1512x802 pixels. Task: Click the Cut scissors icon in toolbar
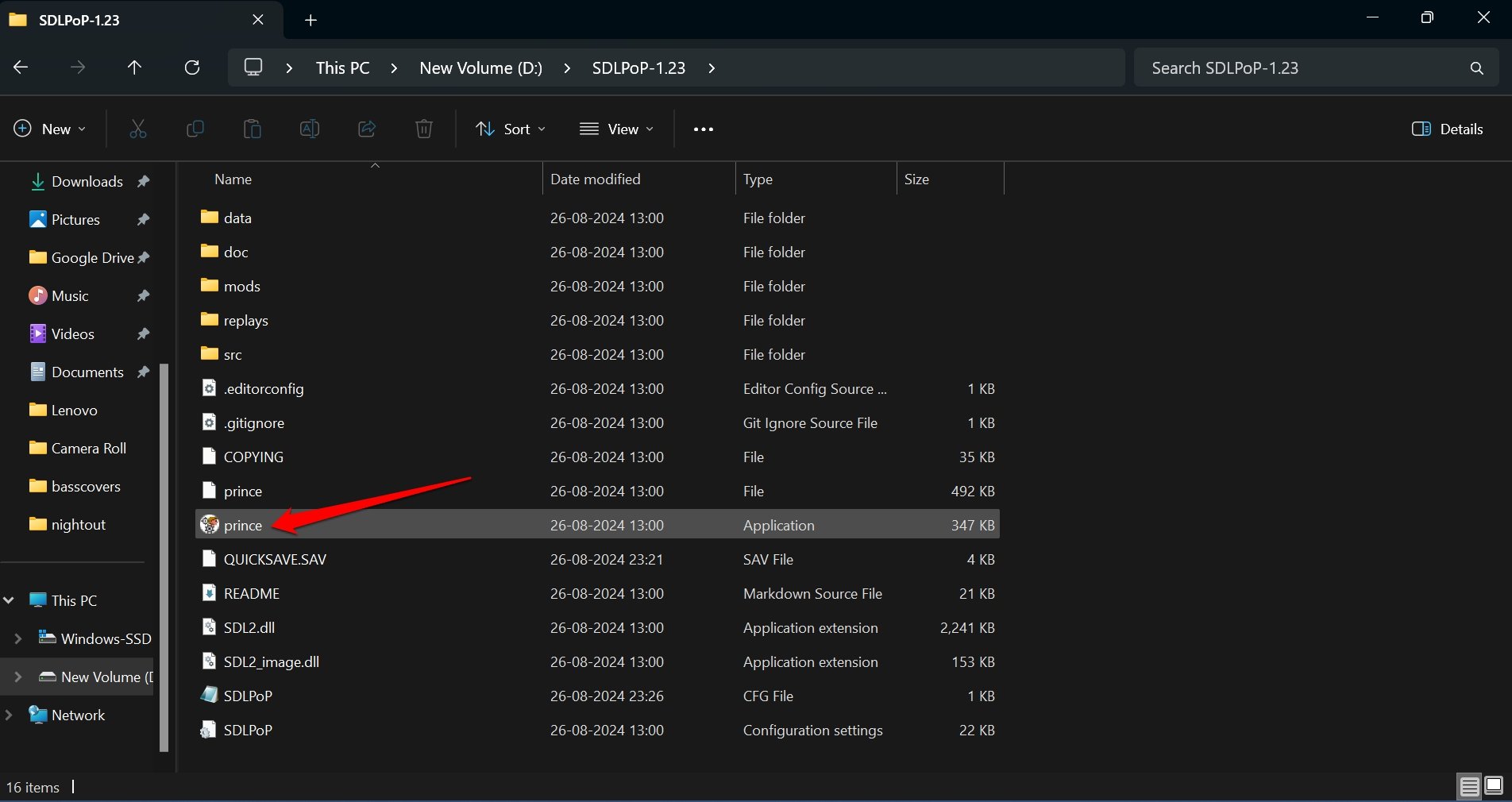138,129
